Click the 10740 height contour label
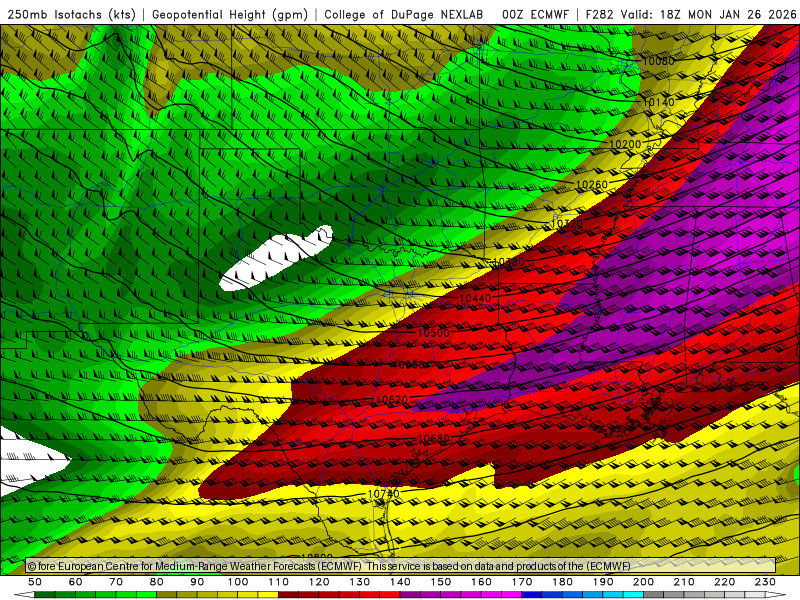The image size is (800, 600). pyautogui.click(x=384, y=494)
